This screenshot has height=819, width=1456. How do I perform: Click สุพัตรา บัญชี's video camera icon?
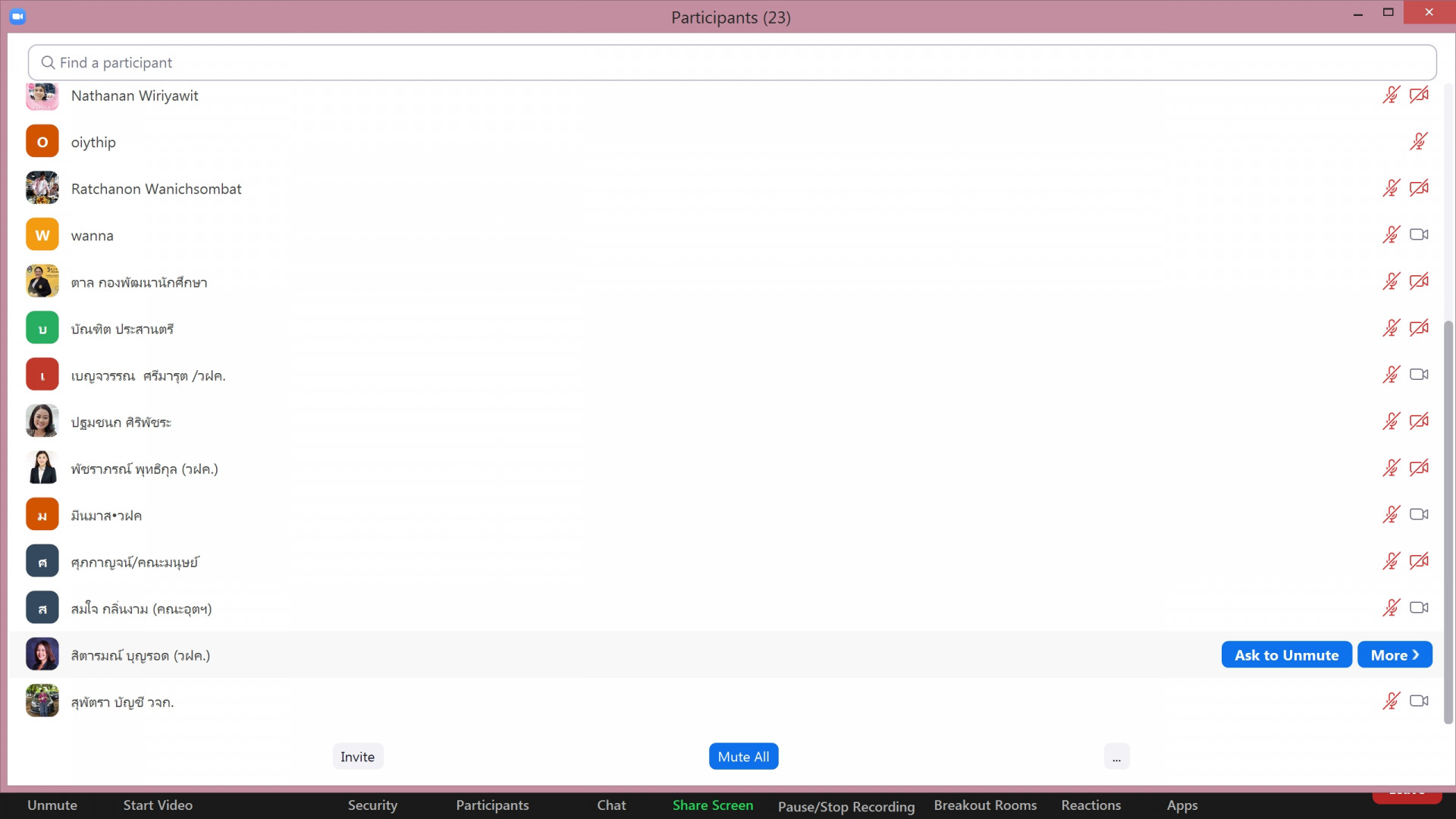pyautogui.click(x=1419, y=701)
